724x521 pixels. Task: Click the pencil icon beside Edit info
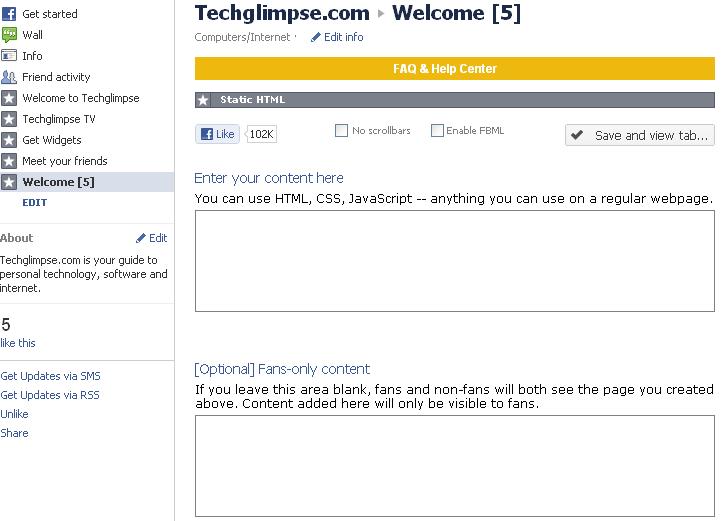coord(316,37)
